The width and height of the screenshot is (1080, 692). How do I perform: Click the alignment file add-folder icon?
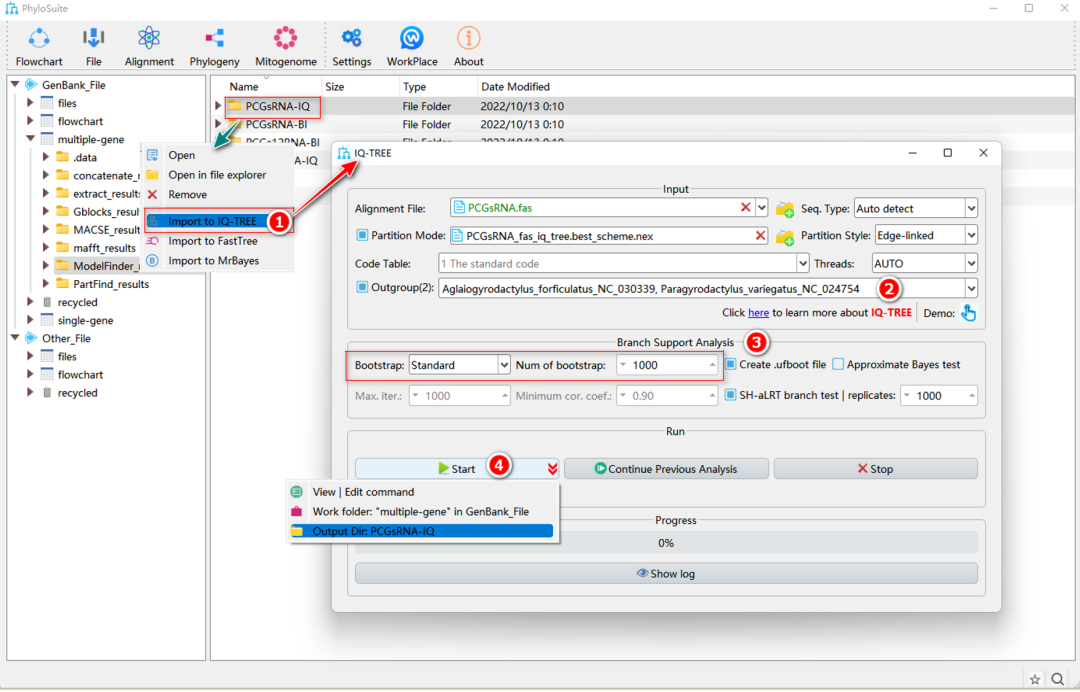785,209
